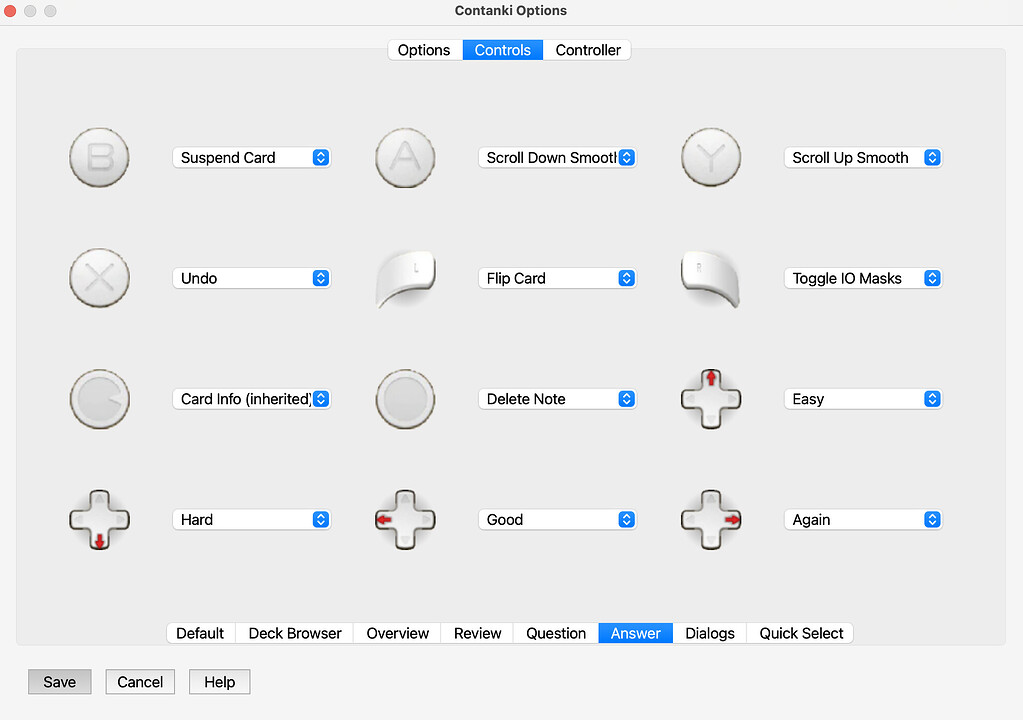This screenshot has height=720, width=1023.
Task: Click the A button icon
Action: [x=404, y=157]
